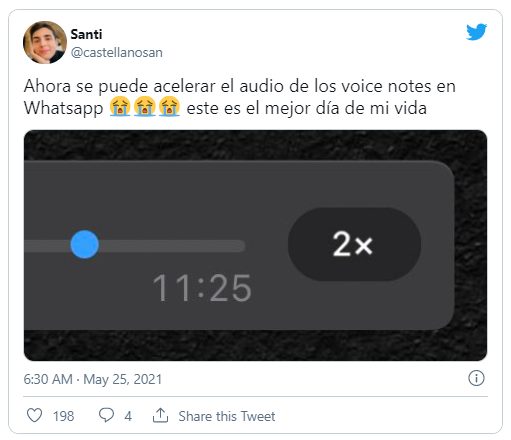Screen dimensions: 511x440
Task: Open replies via the speech bubble icon
Action: point(107,415)
